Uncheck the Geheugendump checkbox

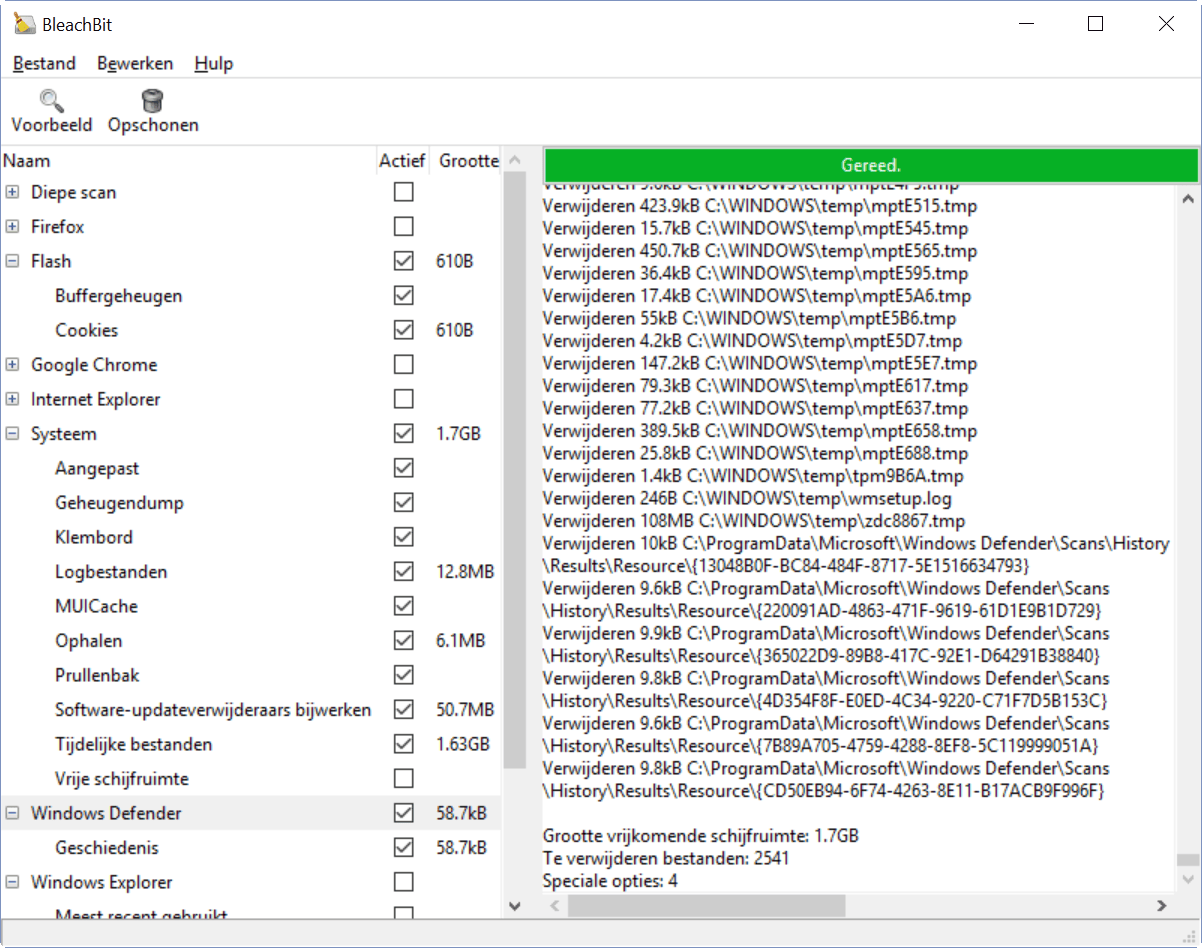tap(403, 503)
